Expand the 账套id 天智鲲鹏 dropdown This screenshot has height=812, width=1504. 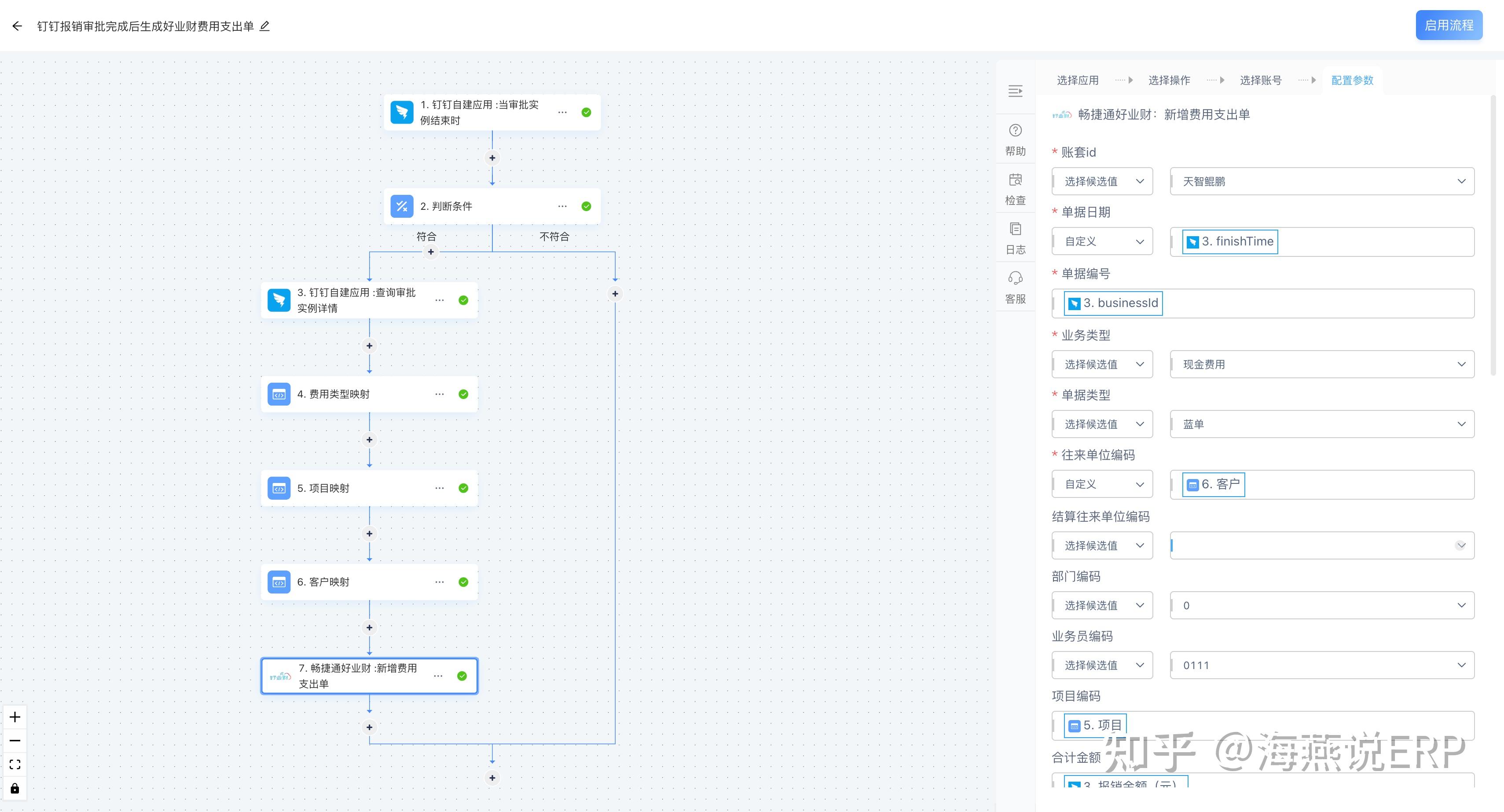point(1321,182)
